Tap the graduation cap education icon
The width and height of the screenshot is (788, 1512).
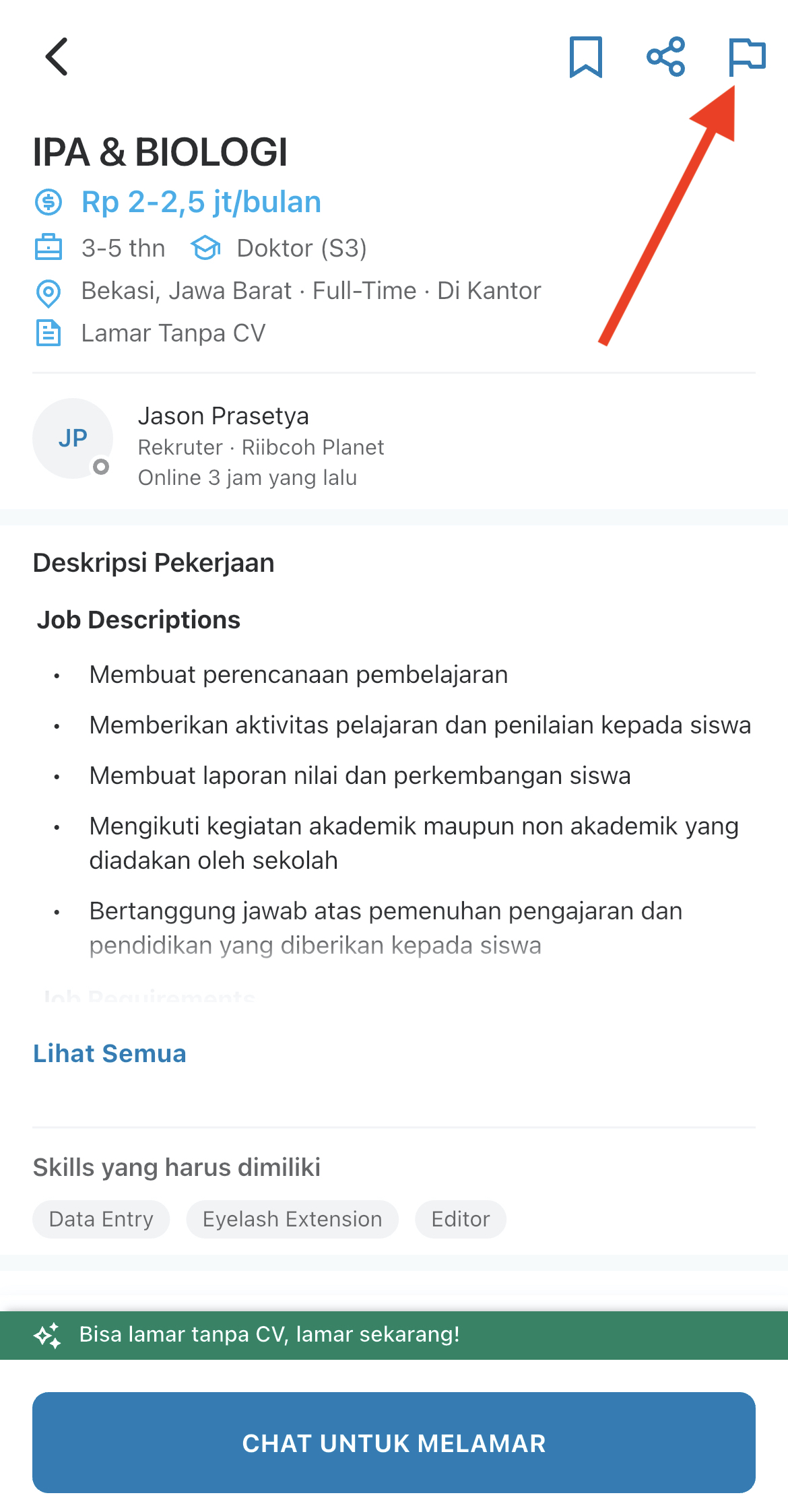pos(205,248)
